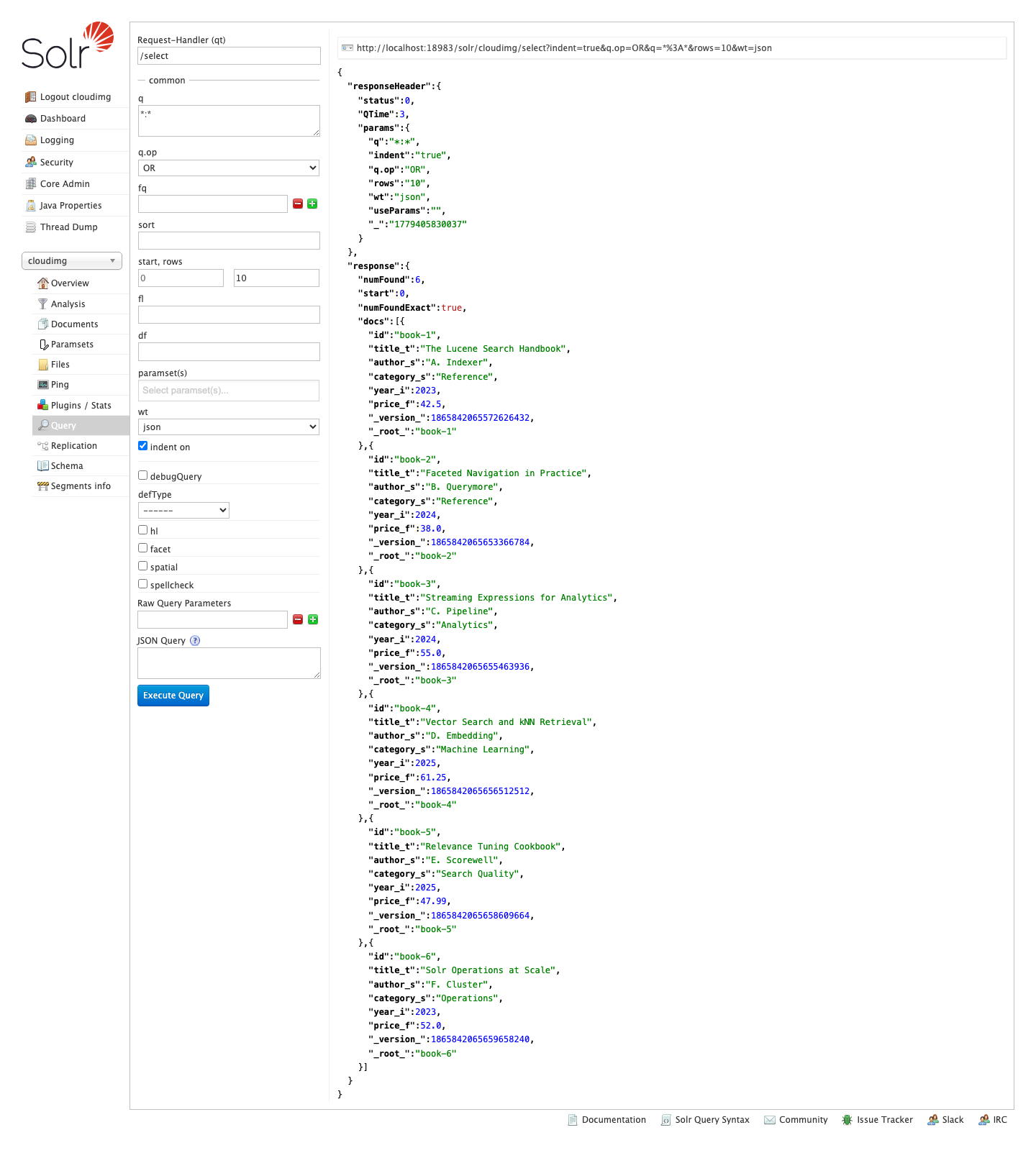This screenshot has height=1153, width=1036.
Task: Click the Execute Query button
Action: (x=173, y=696)
